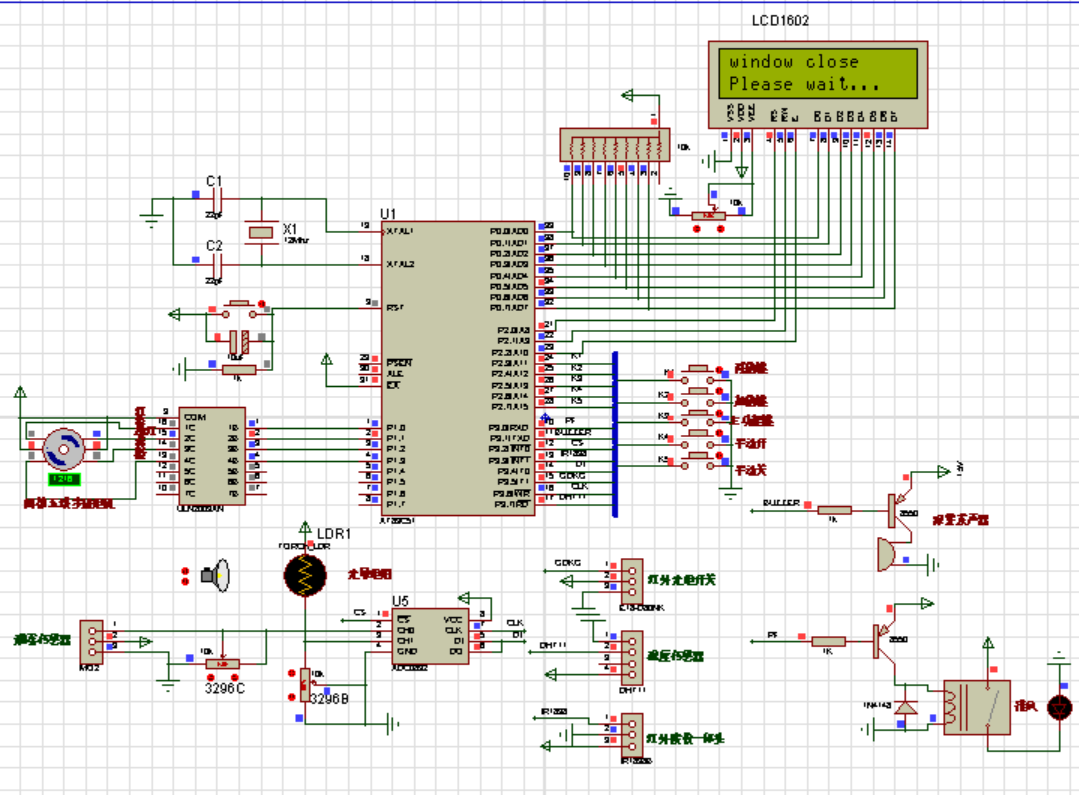Select the buzzer sounder component
The image size is (1079, 795).
887,555
